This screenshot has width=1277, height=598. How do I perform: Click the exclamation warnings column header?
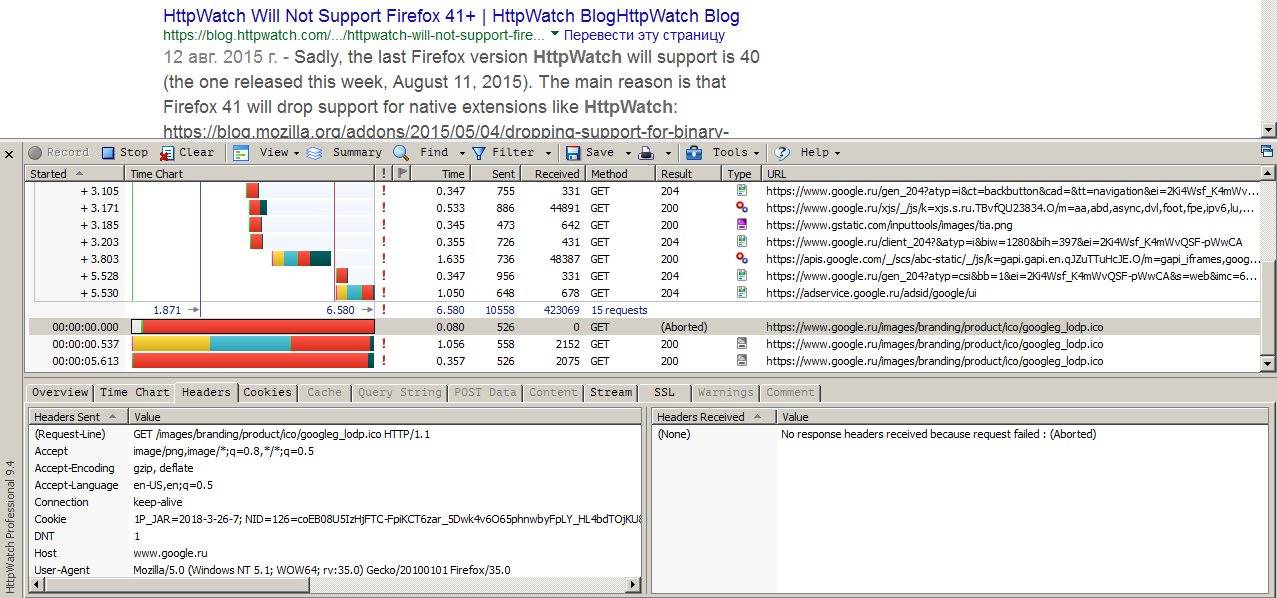tap(384, 174)
